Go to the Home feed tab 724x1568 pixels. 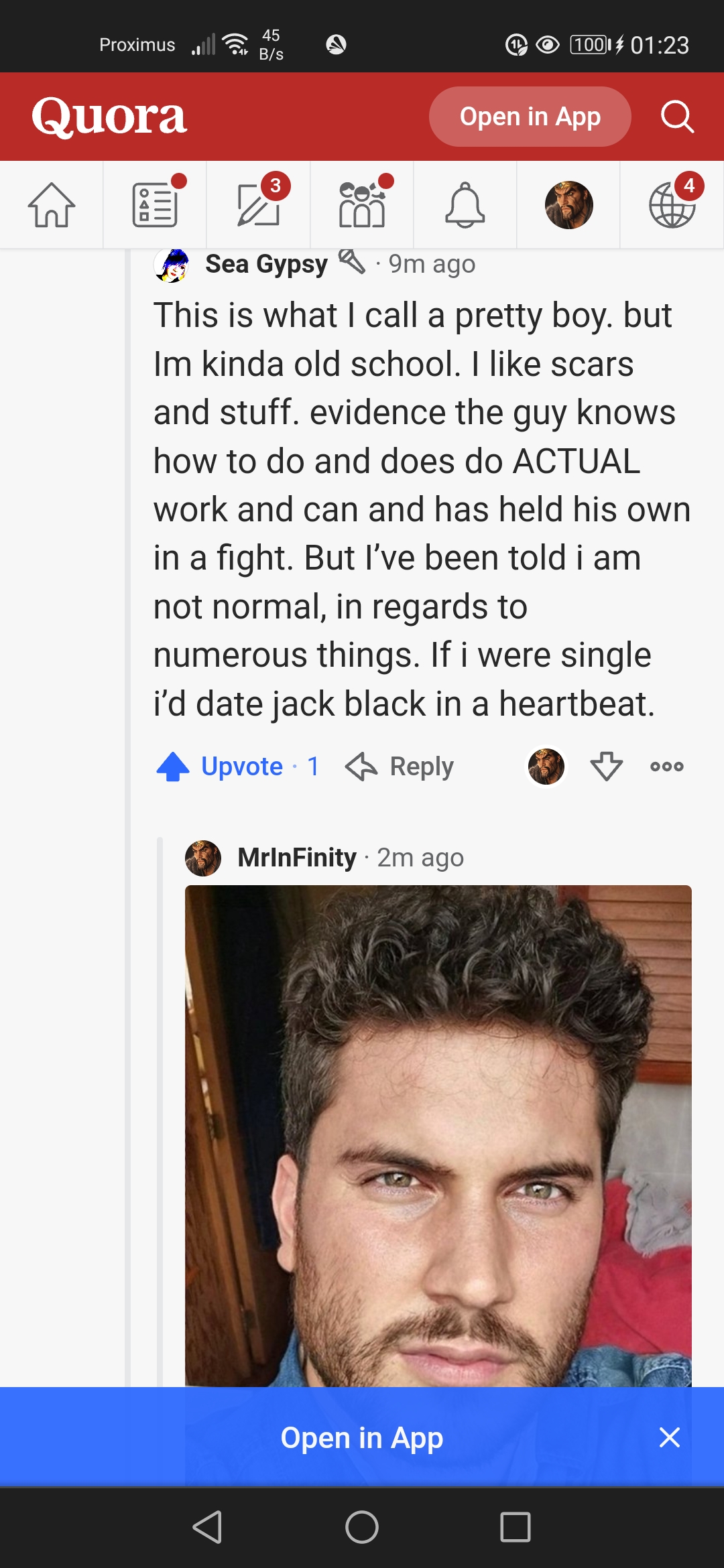tap(52, 205)
